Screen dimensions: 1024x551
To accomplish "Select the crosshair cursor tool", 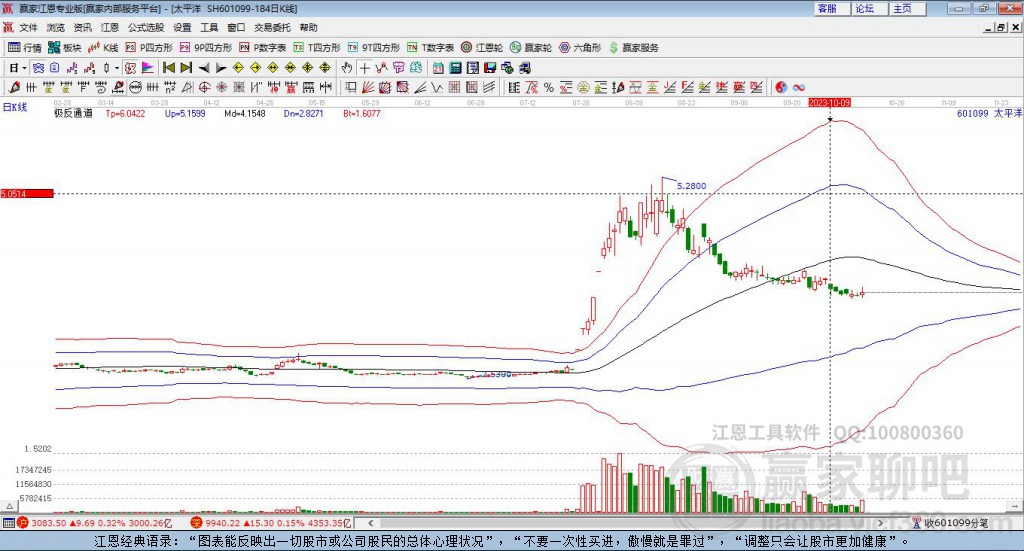I will [364, 68].
